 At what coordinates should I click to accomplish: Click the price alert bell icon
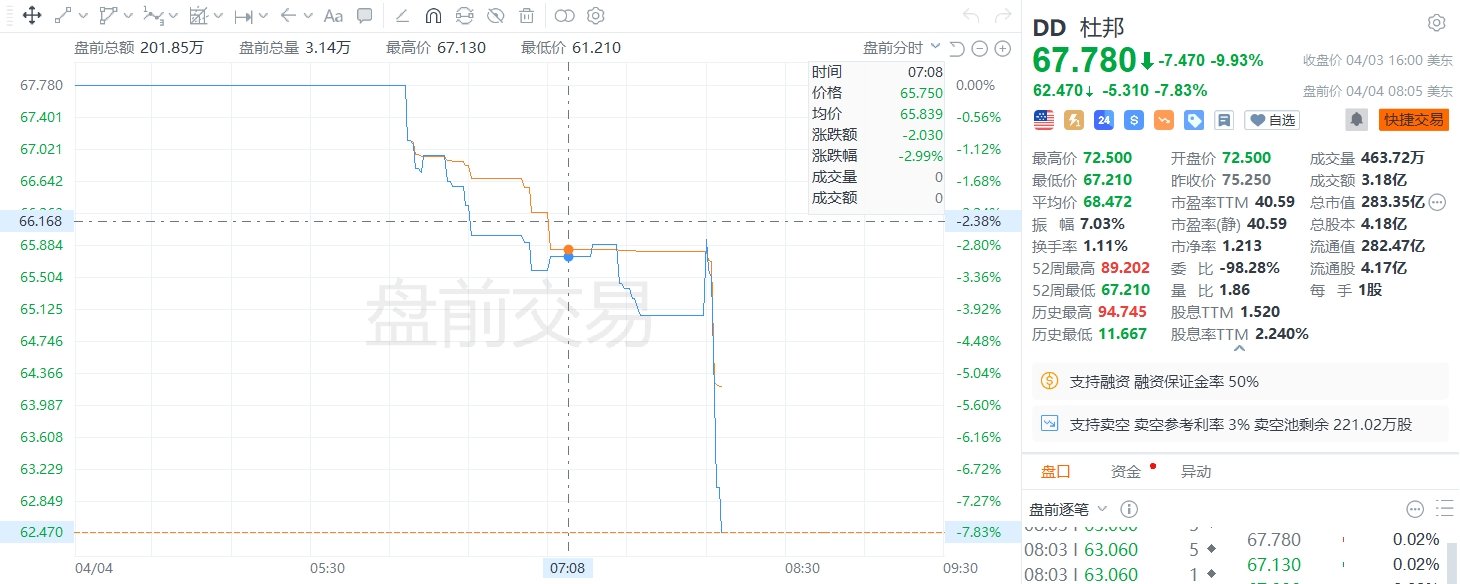1357,120
